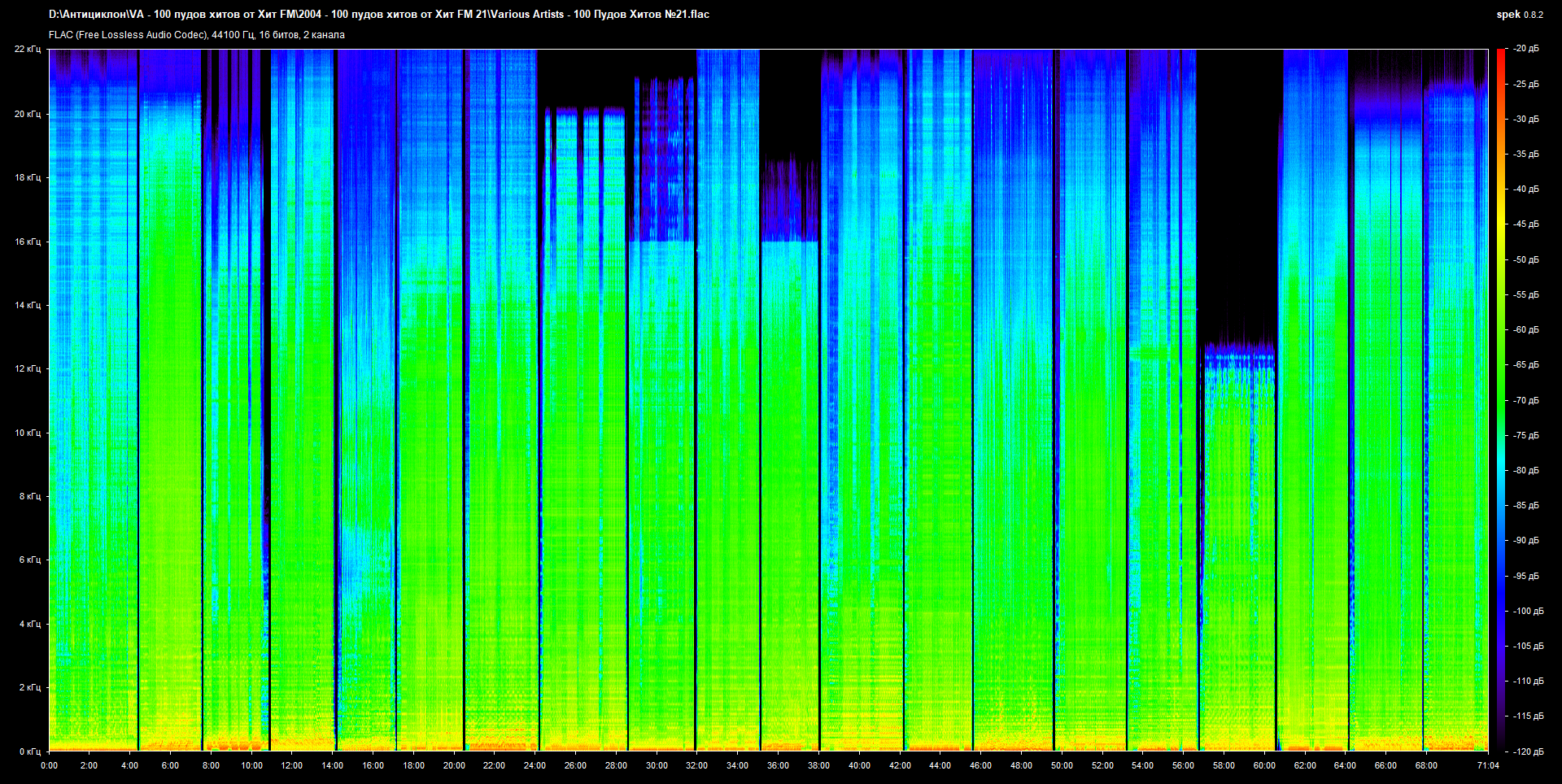Viewport: 1562px width, 784px height.
Task: Click the FLAC codec info line
Action: pyautogui.click(x=197, y=35)
